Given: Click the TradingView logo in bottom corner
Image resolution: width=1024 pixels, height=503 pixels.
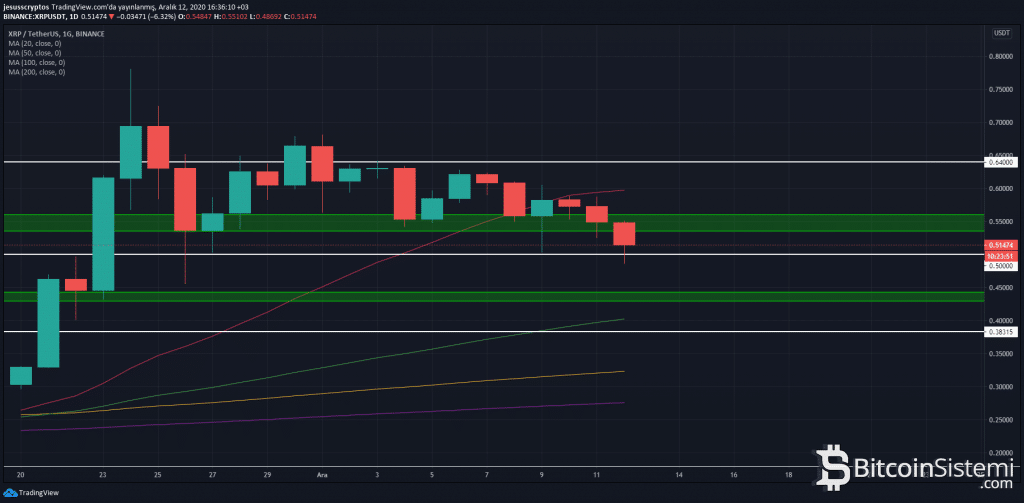Looking at the screenshot, I should point(29,492).
